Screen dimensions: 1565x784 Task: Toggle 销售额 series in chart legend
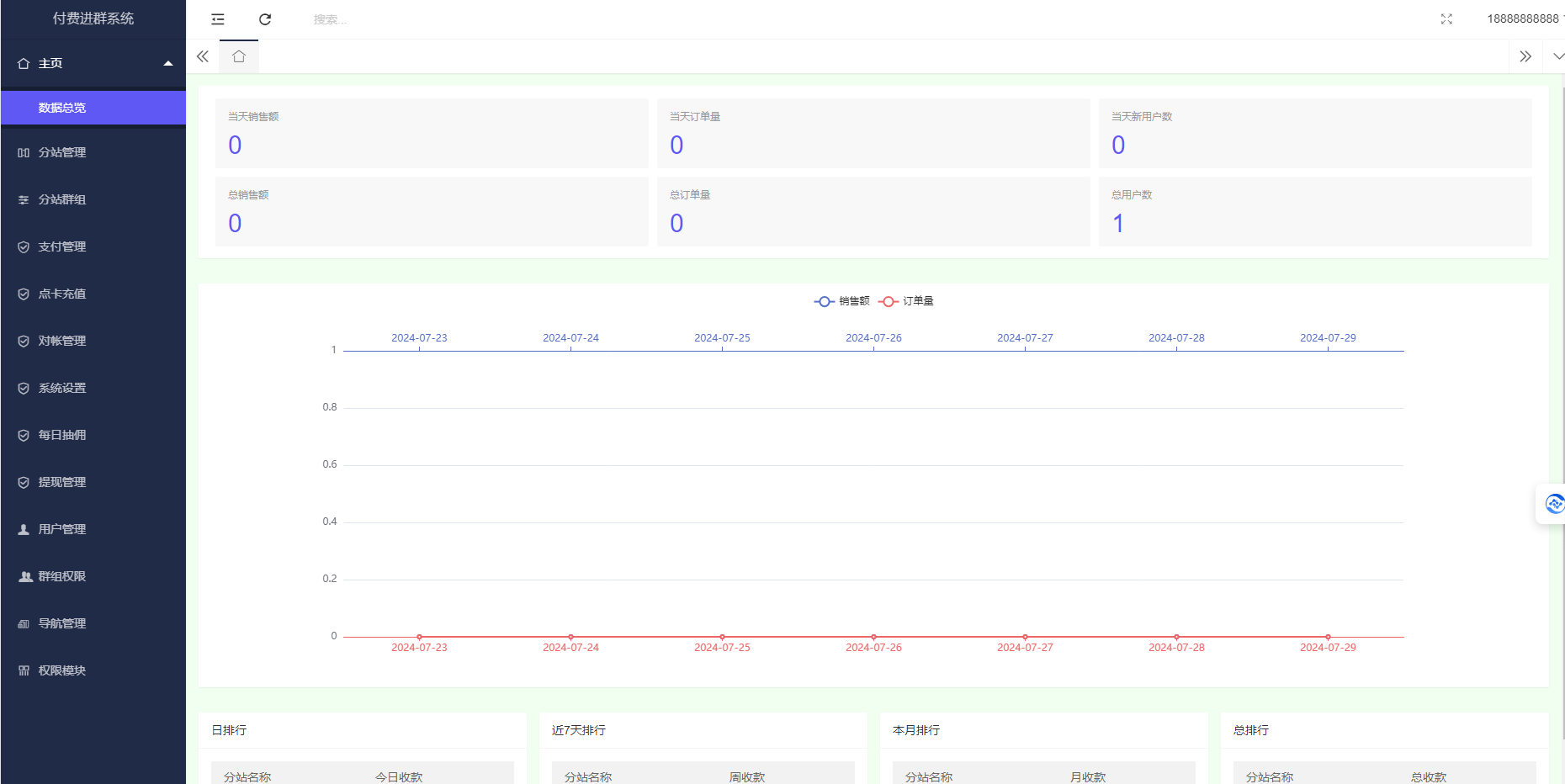click(x=842, y=301)
